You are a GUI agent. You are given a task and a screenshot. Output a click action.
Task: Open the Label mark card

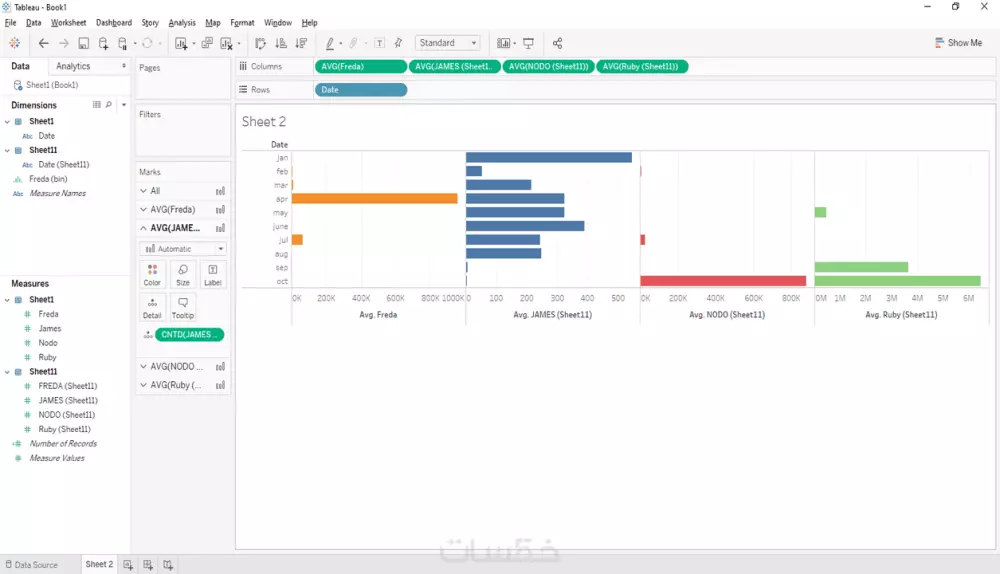(x=213, y=275)
